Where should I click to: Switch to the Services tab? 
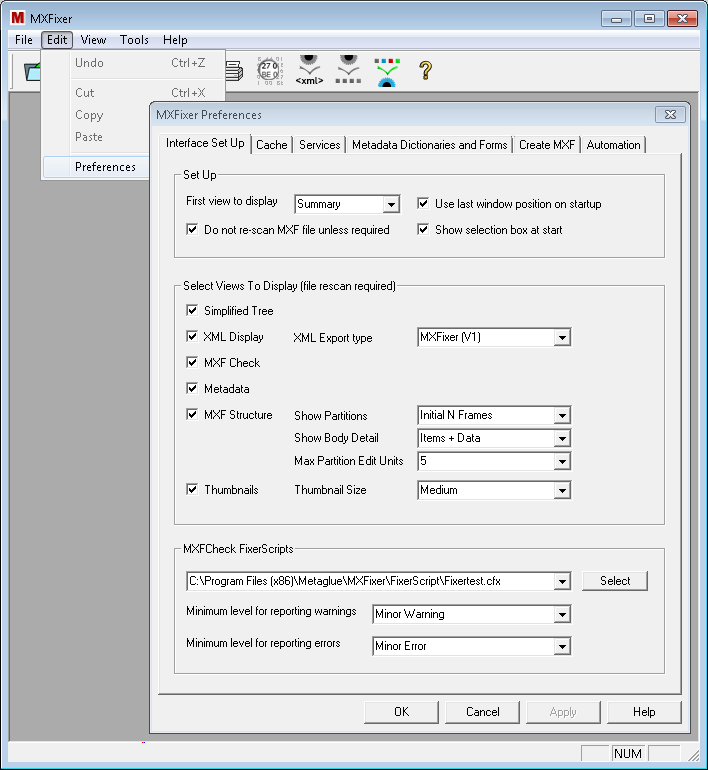320,145
